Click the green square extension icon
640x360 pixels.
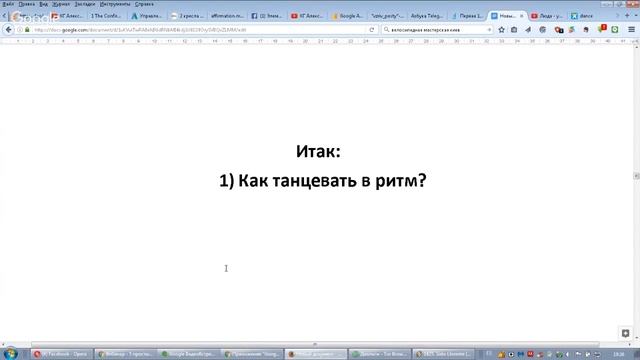[x=615, y=30]
